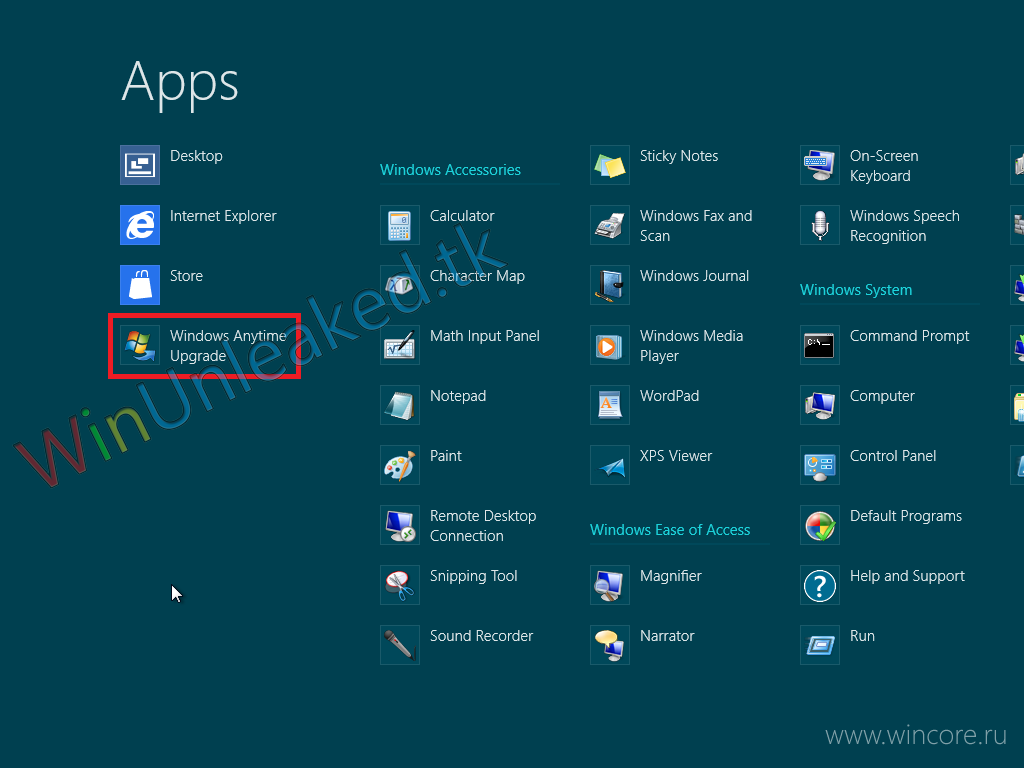This screenshot has height=768, width=1024.
Task: Click the XPS Viewer label
Action: [x=676, y=456]
